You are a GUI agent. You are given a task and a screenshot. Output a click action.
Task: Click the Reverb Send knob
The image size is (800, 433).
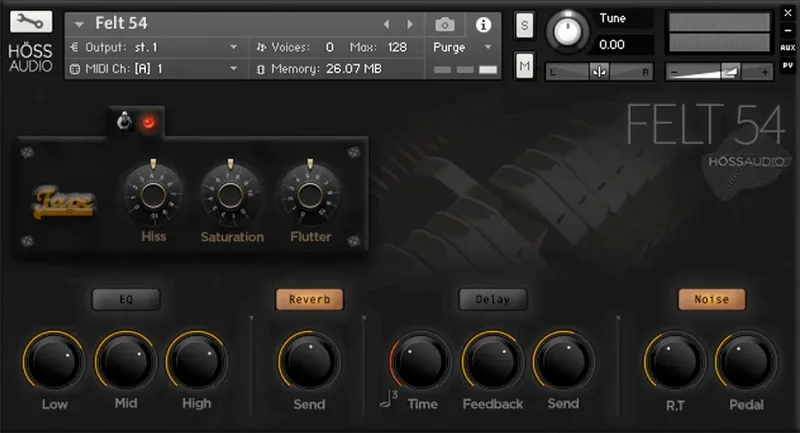click(309, 361)
